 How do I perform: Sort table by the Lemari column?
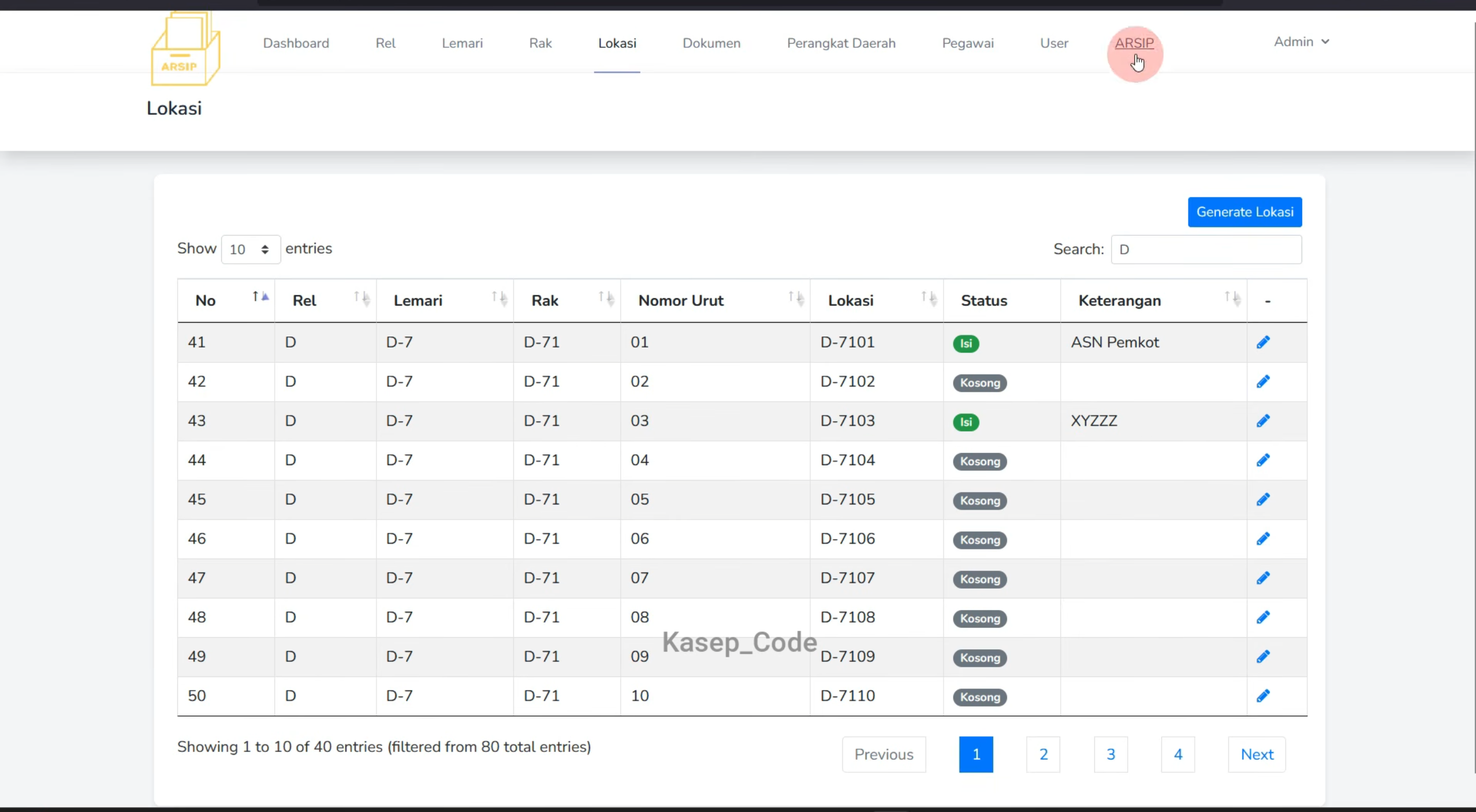pyautogui.click(x=445, y=301)
